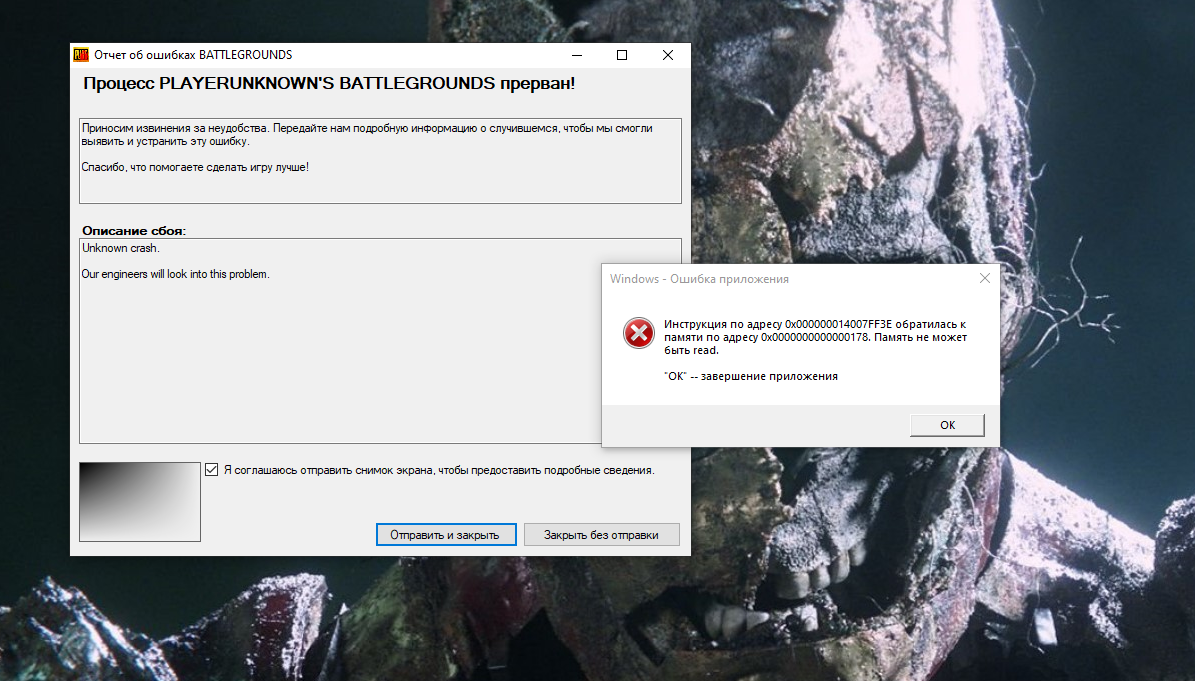
Task: Click heading "Процесс PLAYERUNKNOWN'S BATTLEGROUNDS прерван!"
Action: click(x=329, y=84)
